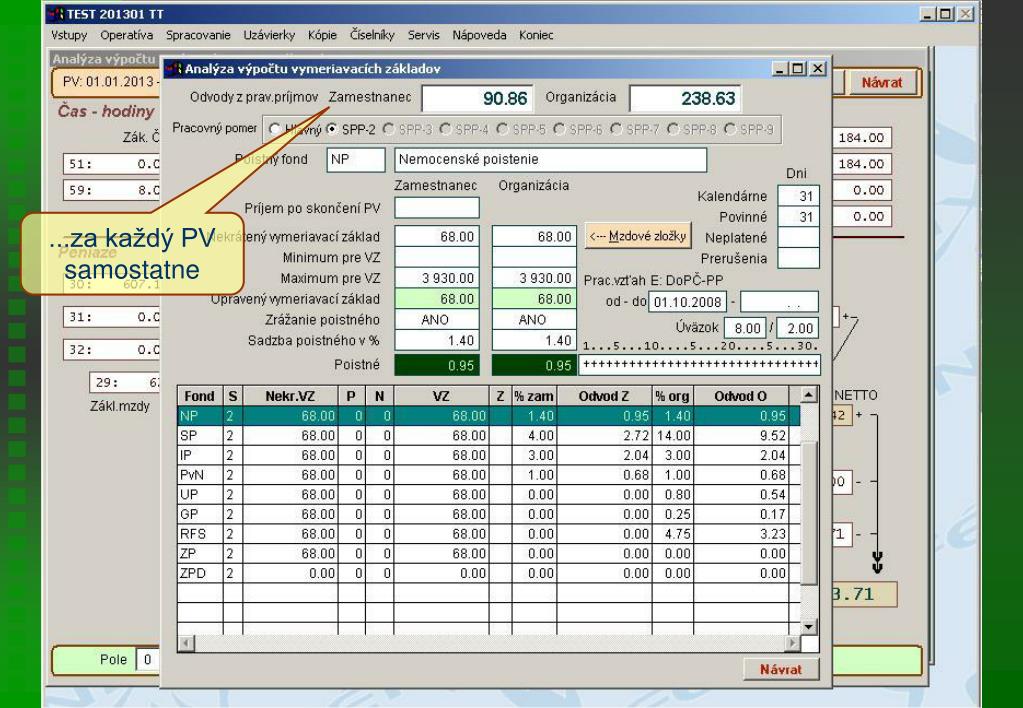This screenshot has height=708, width=1023.
Task: Click the Organizácia total field showing 238.63
Action: pyautogui.click(x=685, y=99)
